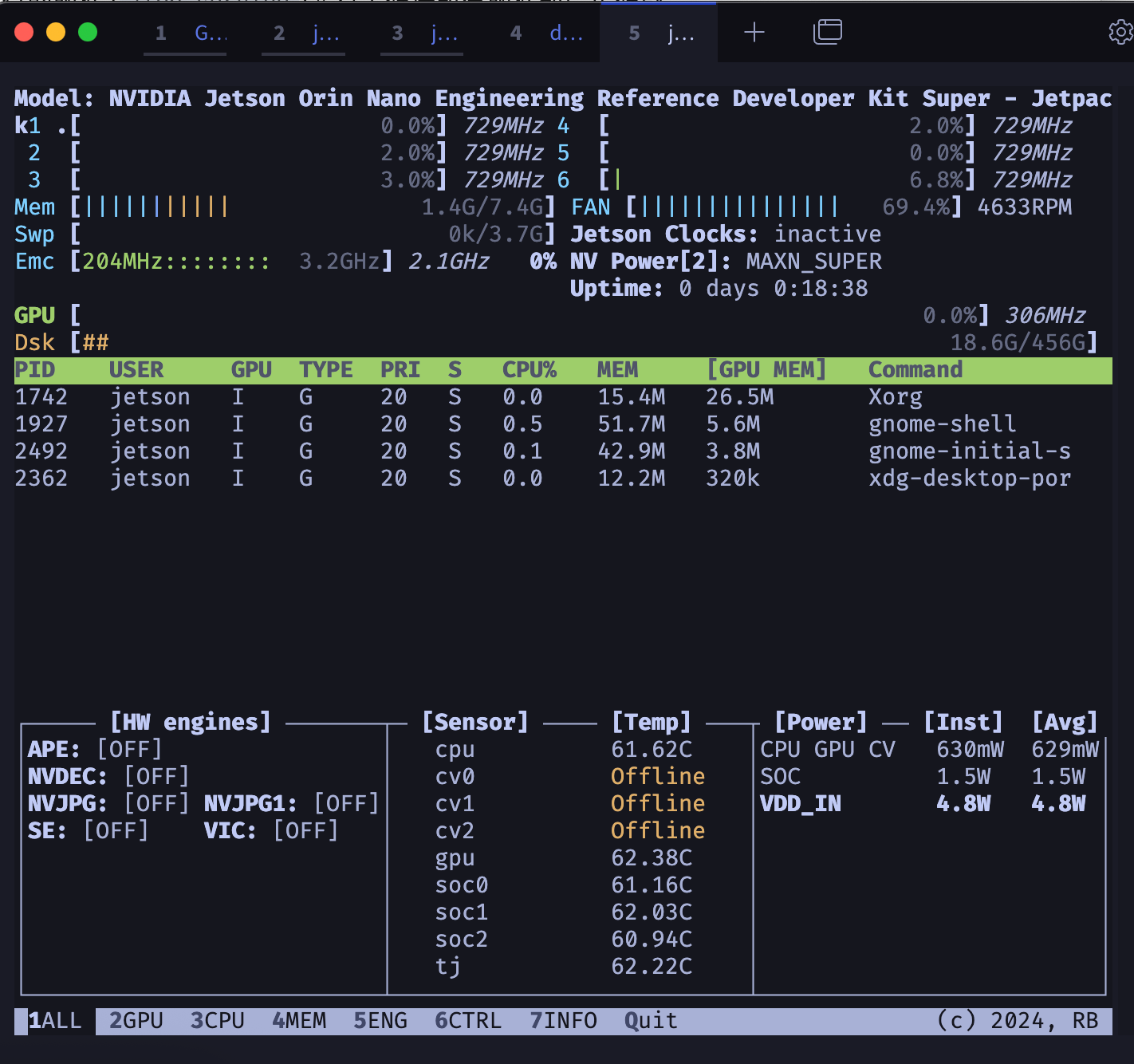Open terminal settings gear icon
This screenshot has height=1064, width=1134.
[1121, 32]
